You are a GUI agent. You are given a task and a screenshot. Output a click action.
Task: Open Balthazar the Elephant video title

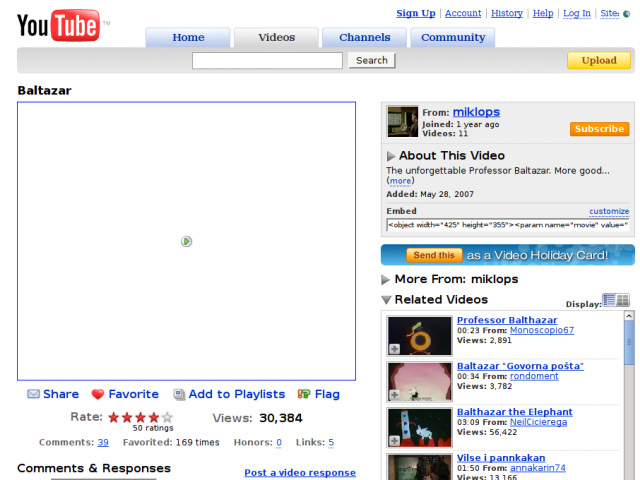point(514,412)
